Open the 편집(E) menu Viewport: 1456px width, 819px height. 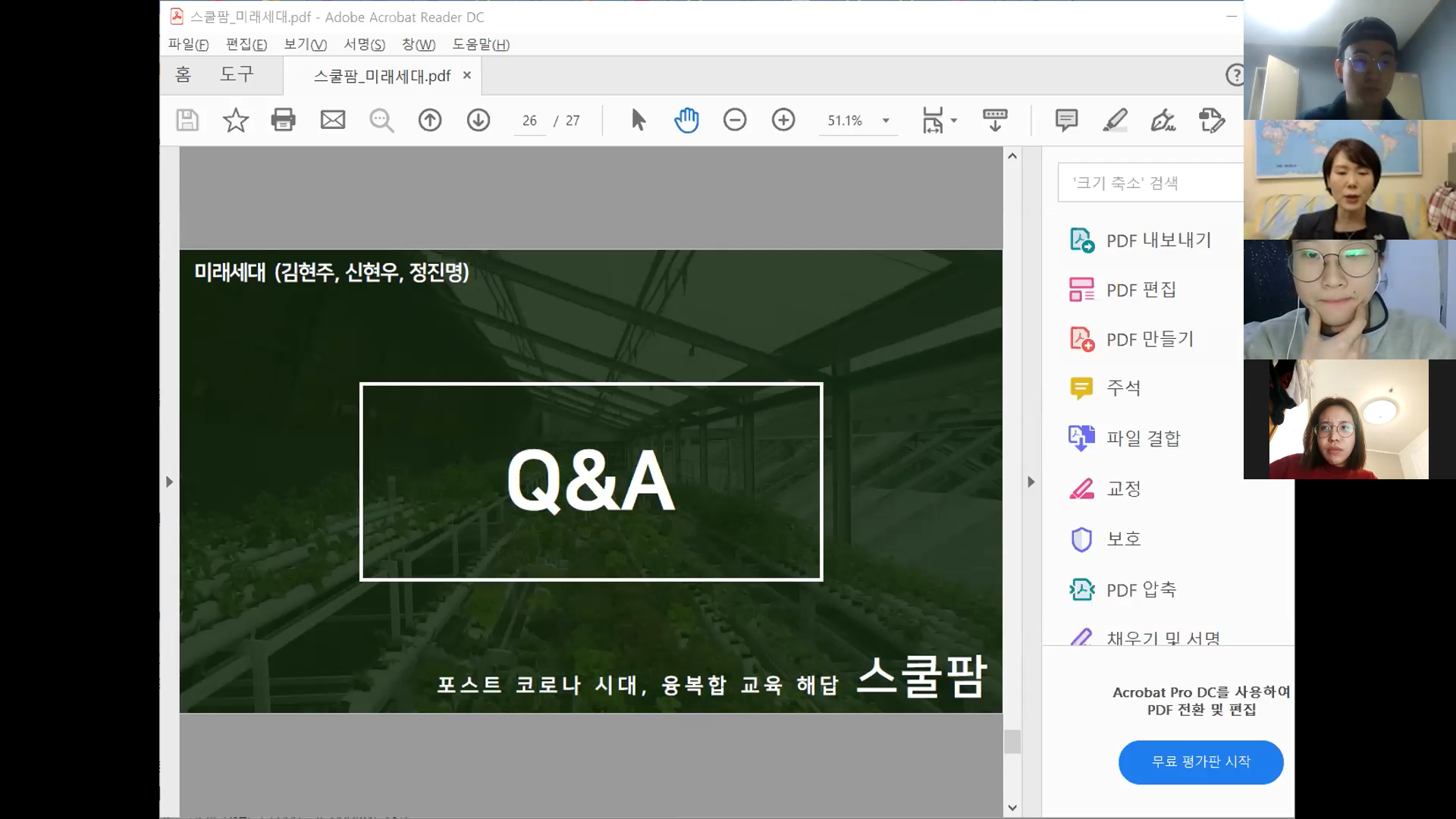tap(246, 45)
